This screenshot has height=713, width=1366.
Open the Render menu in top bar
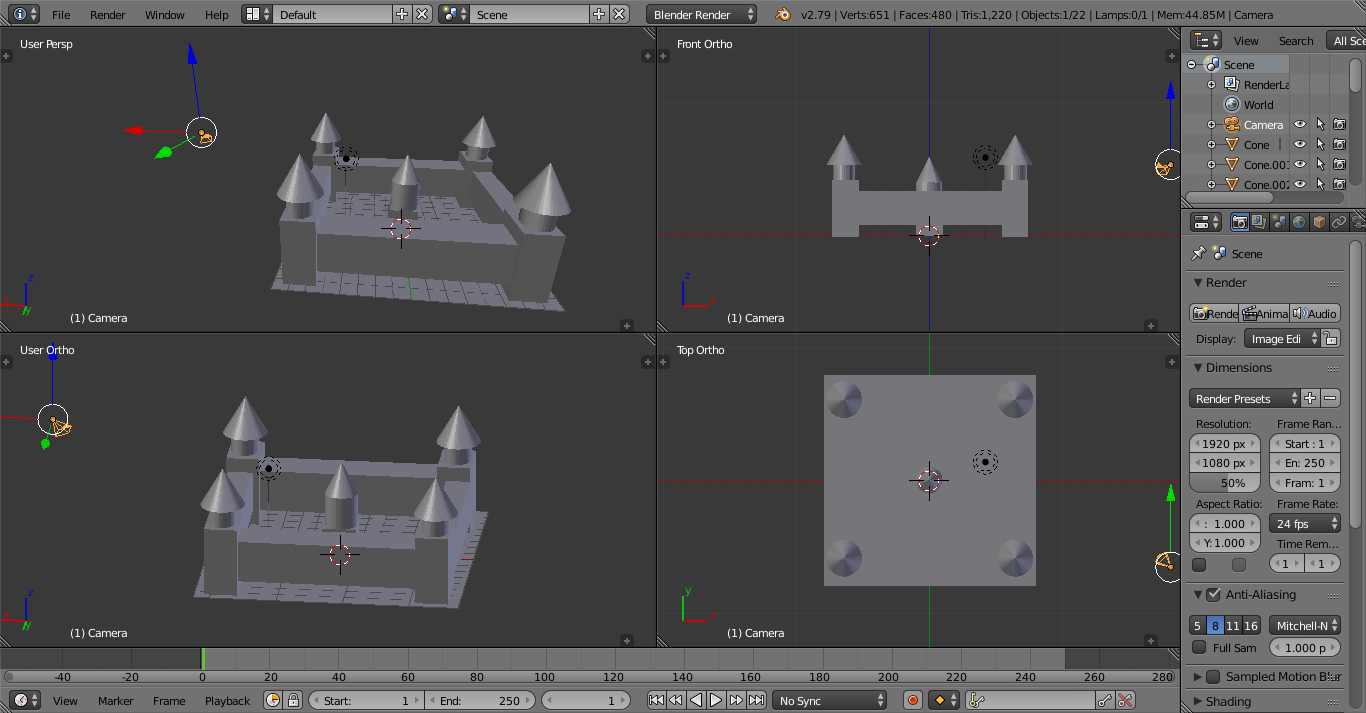(108, 14)
